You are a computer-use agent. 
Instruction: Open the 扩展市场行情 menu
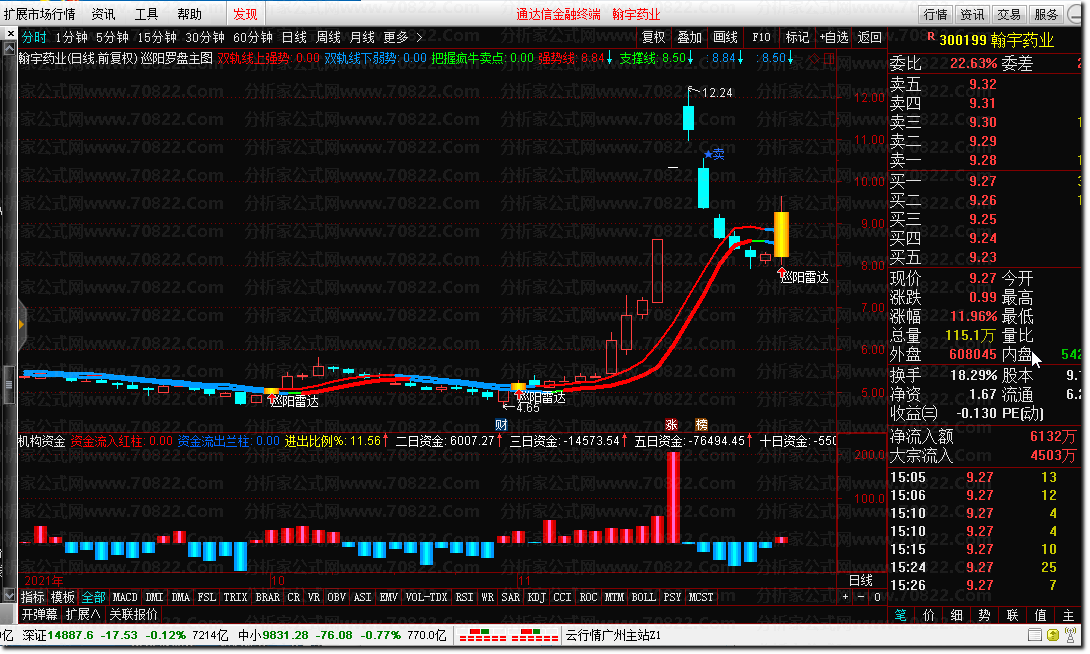39,14
